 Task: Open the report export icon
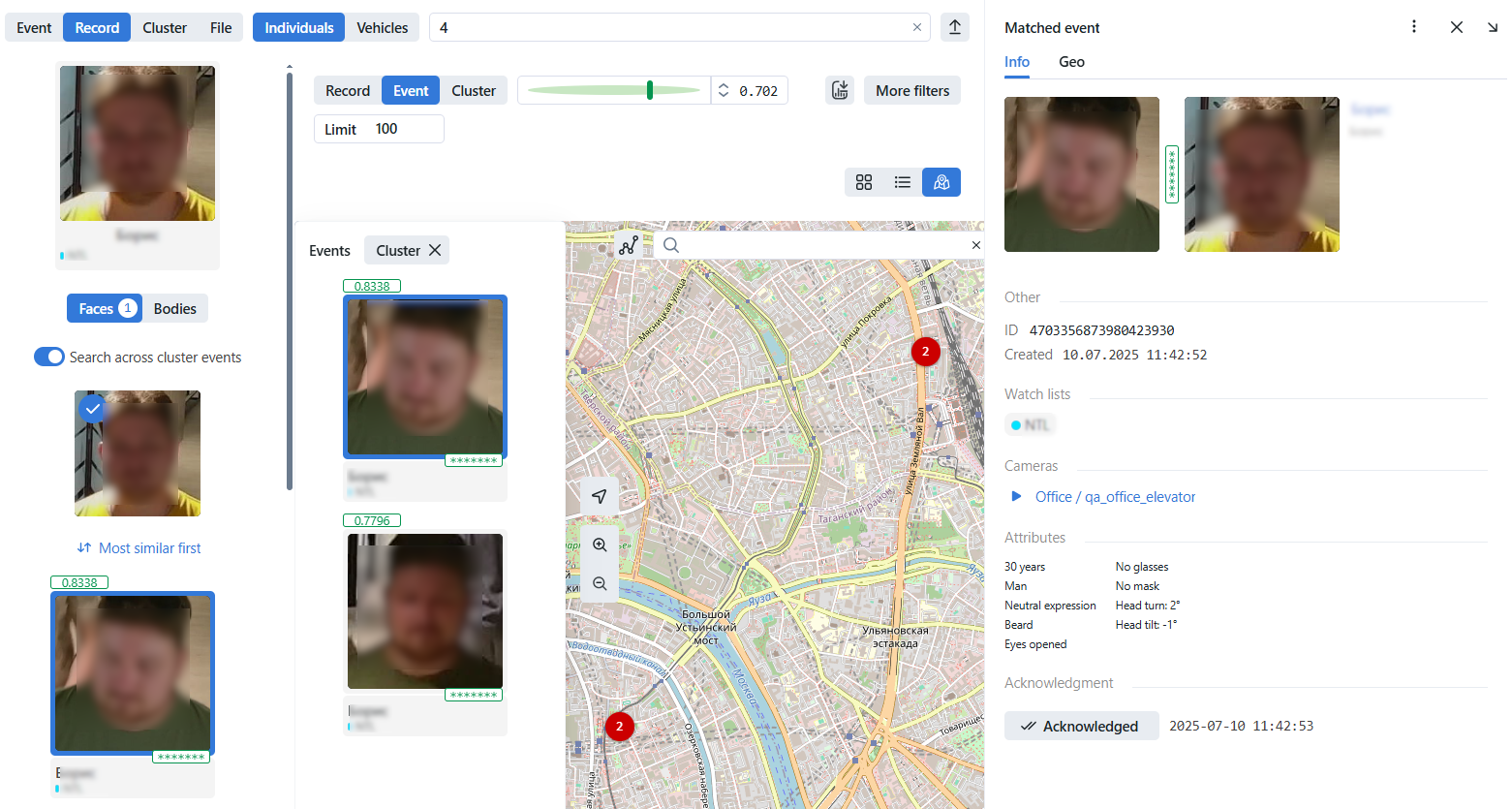839,89
